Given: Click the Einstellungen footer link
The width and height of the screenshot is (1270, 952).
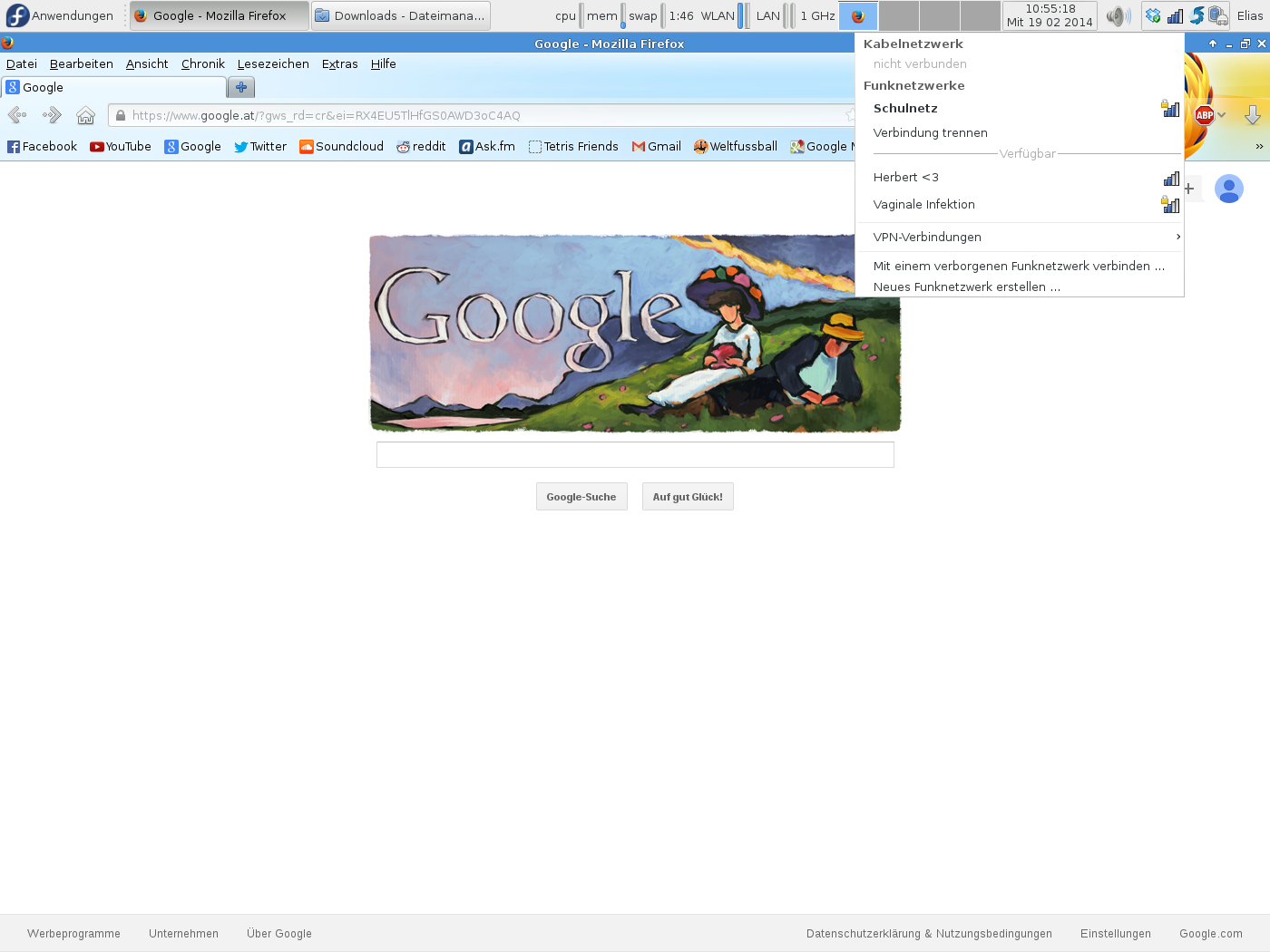Looking at the screenshot, I should 1115,934.
